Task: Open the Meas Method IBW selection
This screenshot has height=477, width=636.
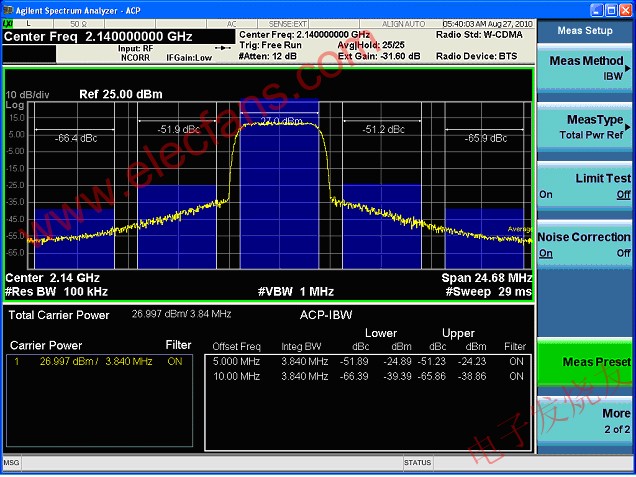Action: pos(585,68)
